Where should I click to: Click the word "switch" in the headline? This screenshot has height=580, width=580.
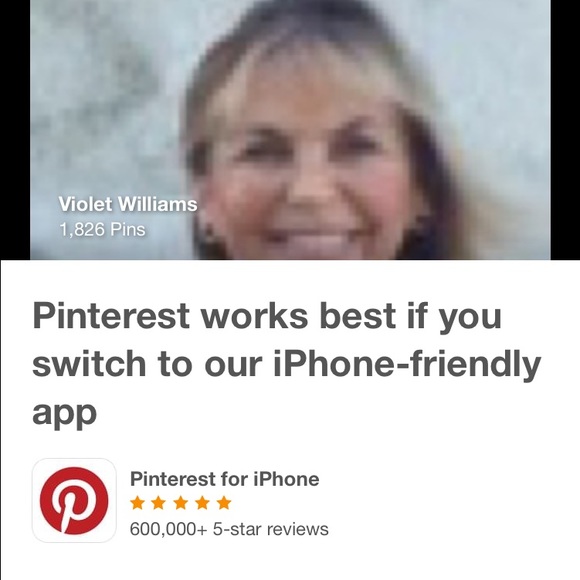(89, 364)
